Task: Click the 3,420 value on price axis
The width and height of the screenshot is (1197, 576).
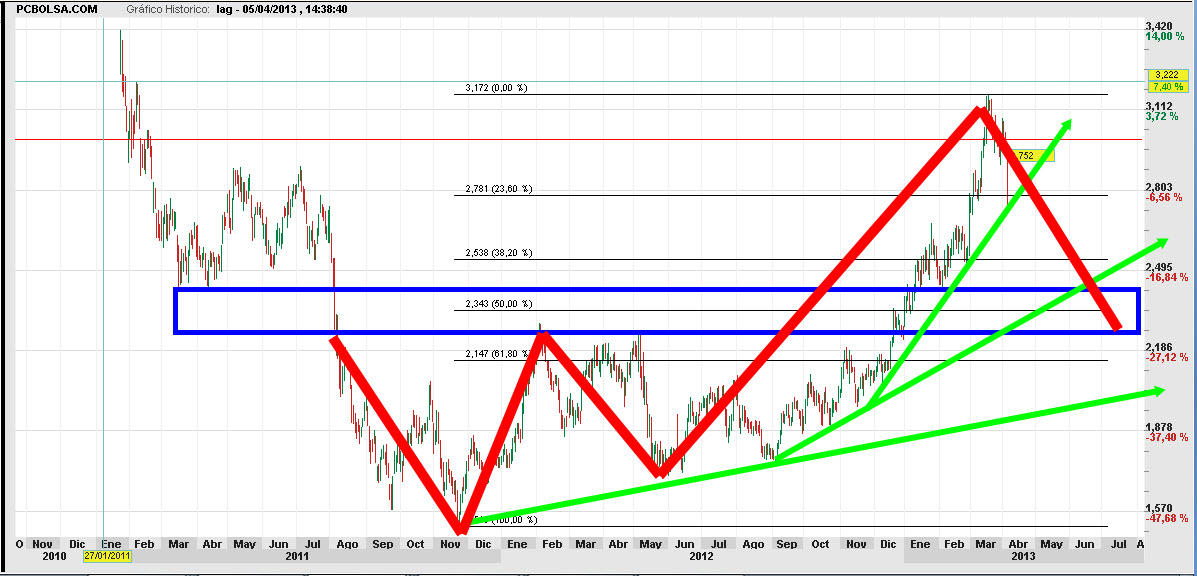Action: click(1158, 25)
